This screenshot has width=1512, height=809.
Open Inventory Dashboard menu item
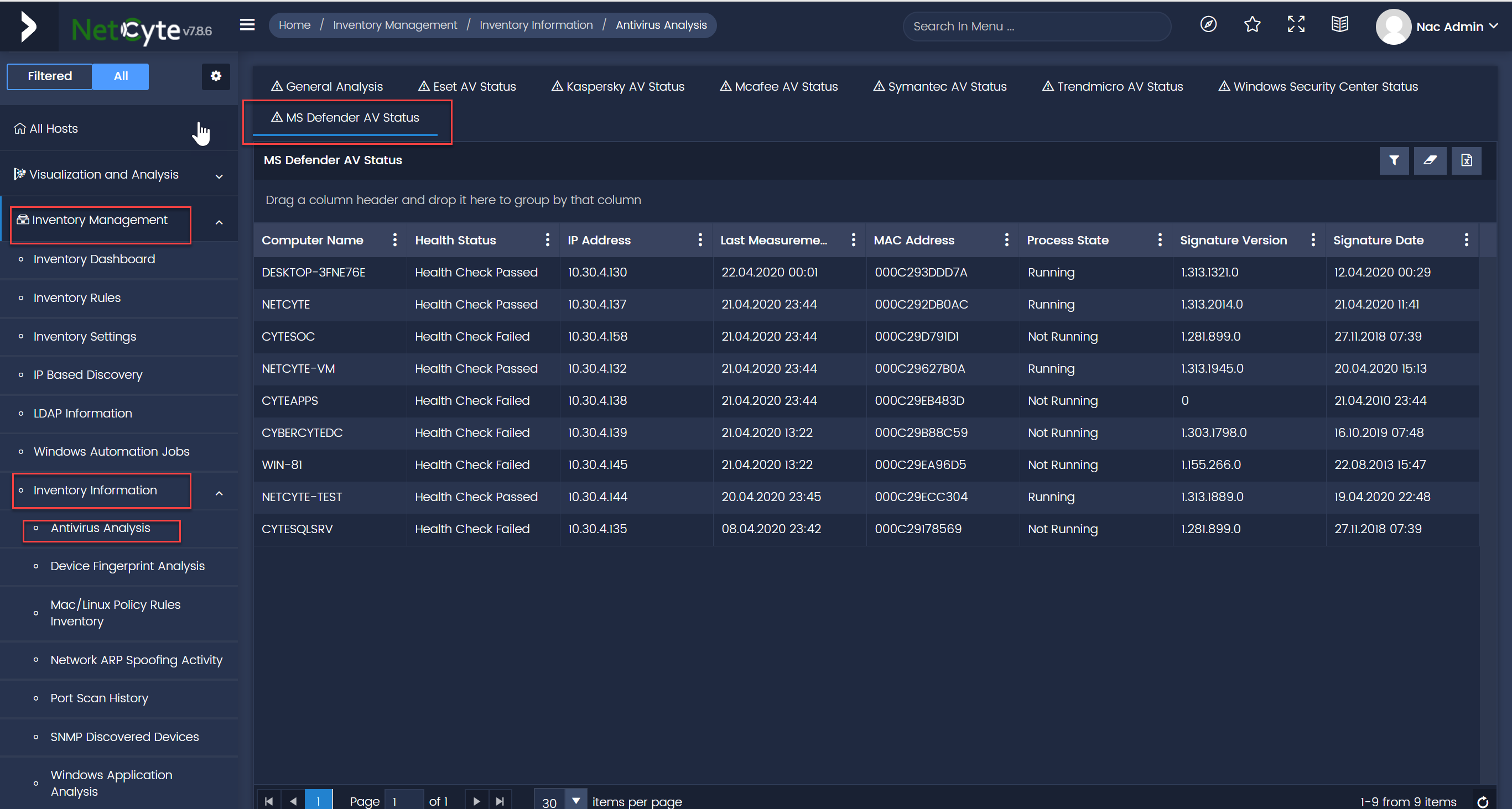click(118, 259)
